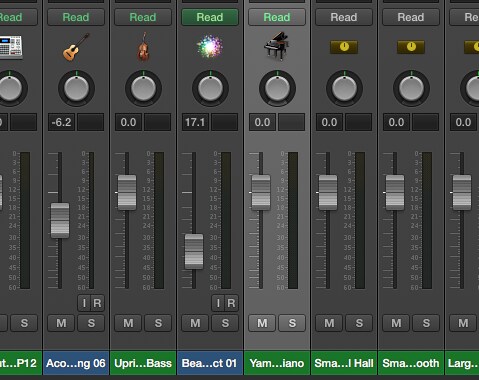
Task: Click the yellow aux icon on Sma...ooth strip
Action: 411,47
